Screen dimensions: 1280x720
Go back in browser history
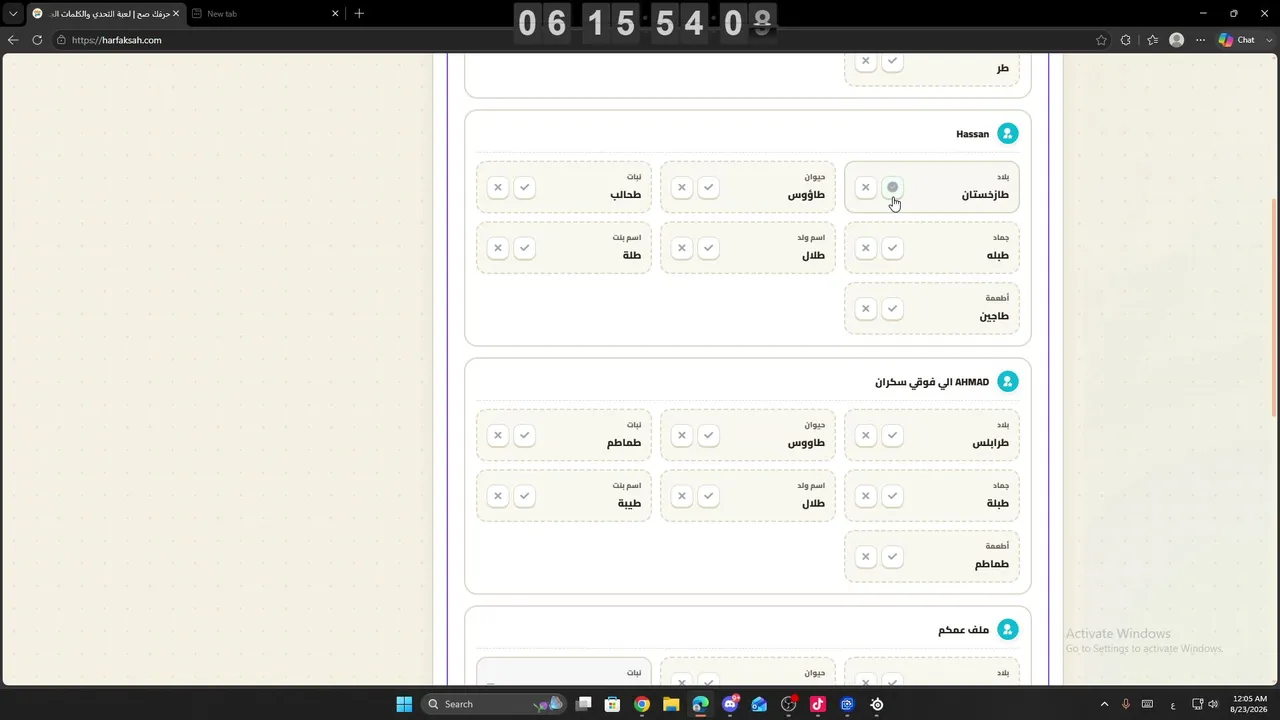(13, 40)
